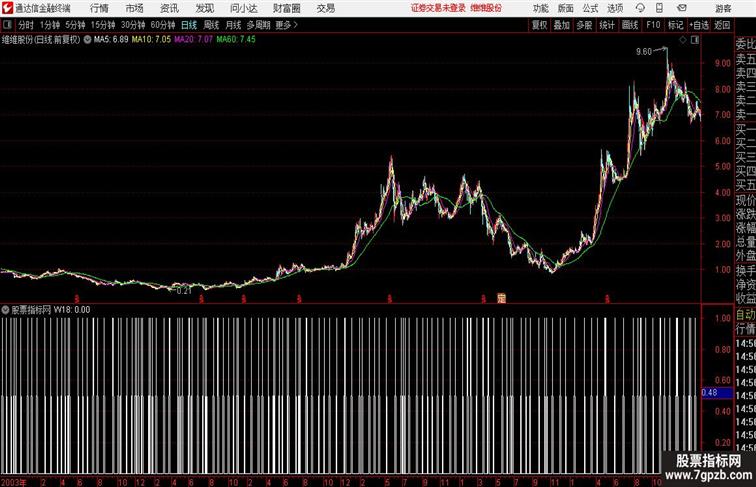Toggle the left sidebar panel icon
Viewport: 756px width, 487px height.
tap(7, 25)
